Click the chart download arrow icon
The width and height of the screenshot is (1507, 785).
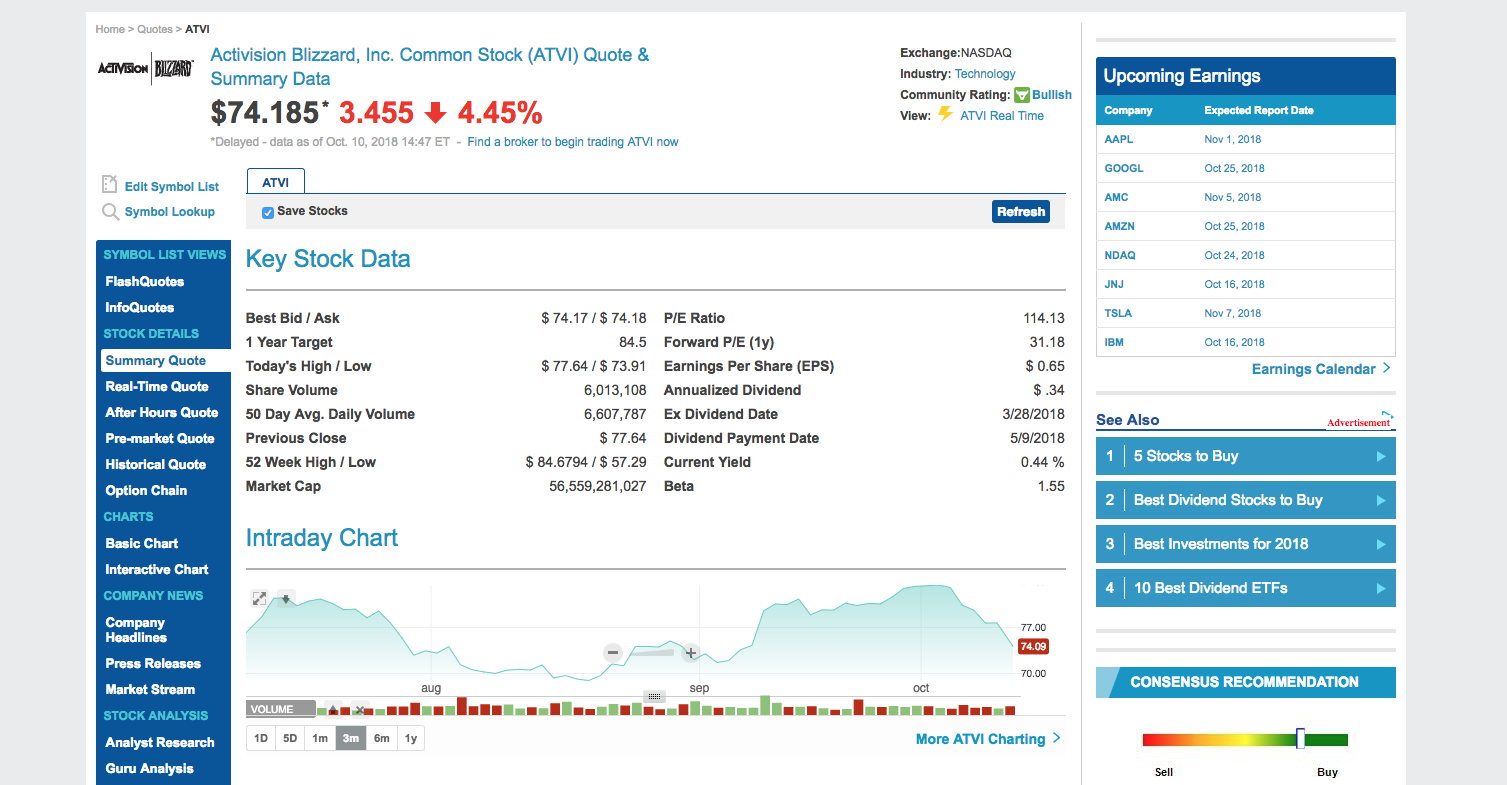(x=286, y=598)
